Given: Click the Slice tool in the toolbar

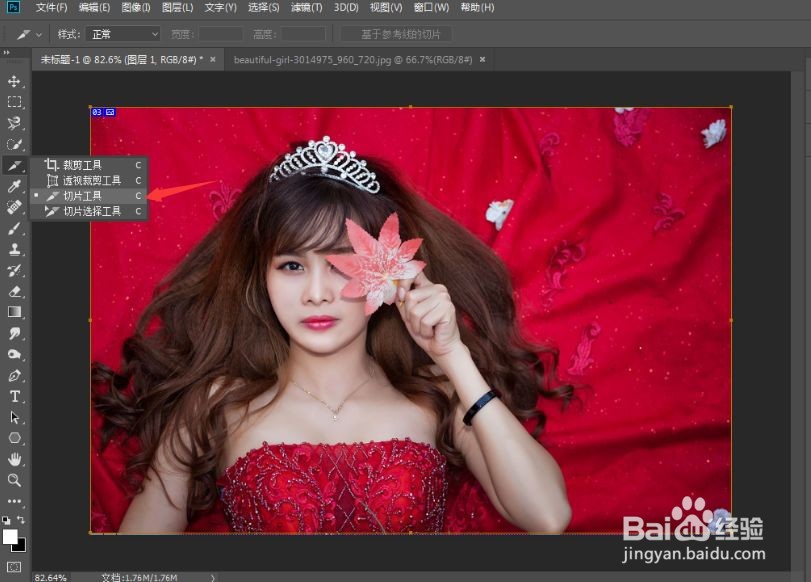Looking at the screenshot, I should (x=14, y=166).
